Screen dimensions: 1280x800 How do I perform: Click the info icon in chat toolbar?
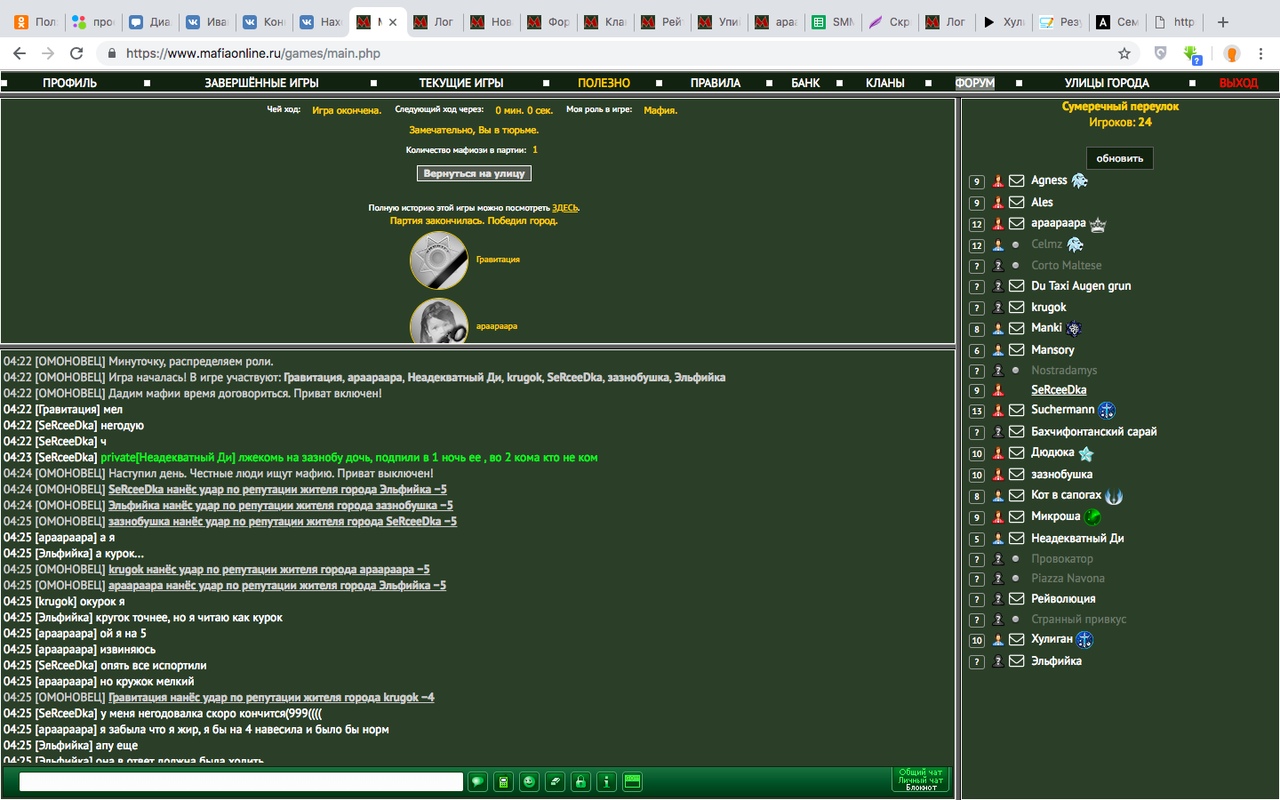coord(606,782)
